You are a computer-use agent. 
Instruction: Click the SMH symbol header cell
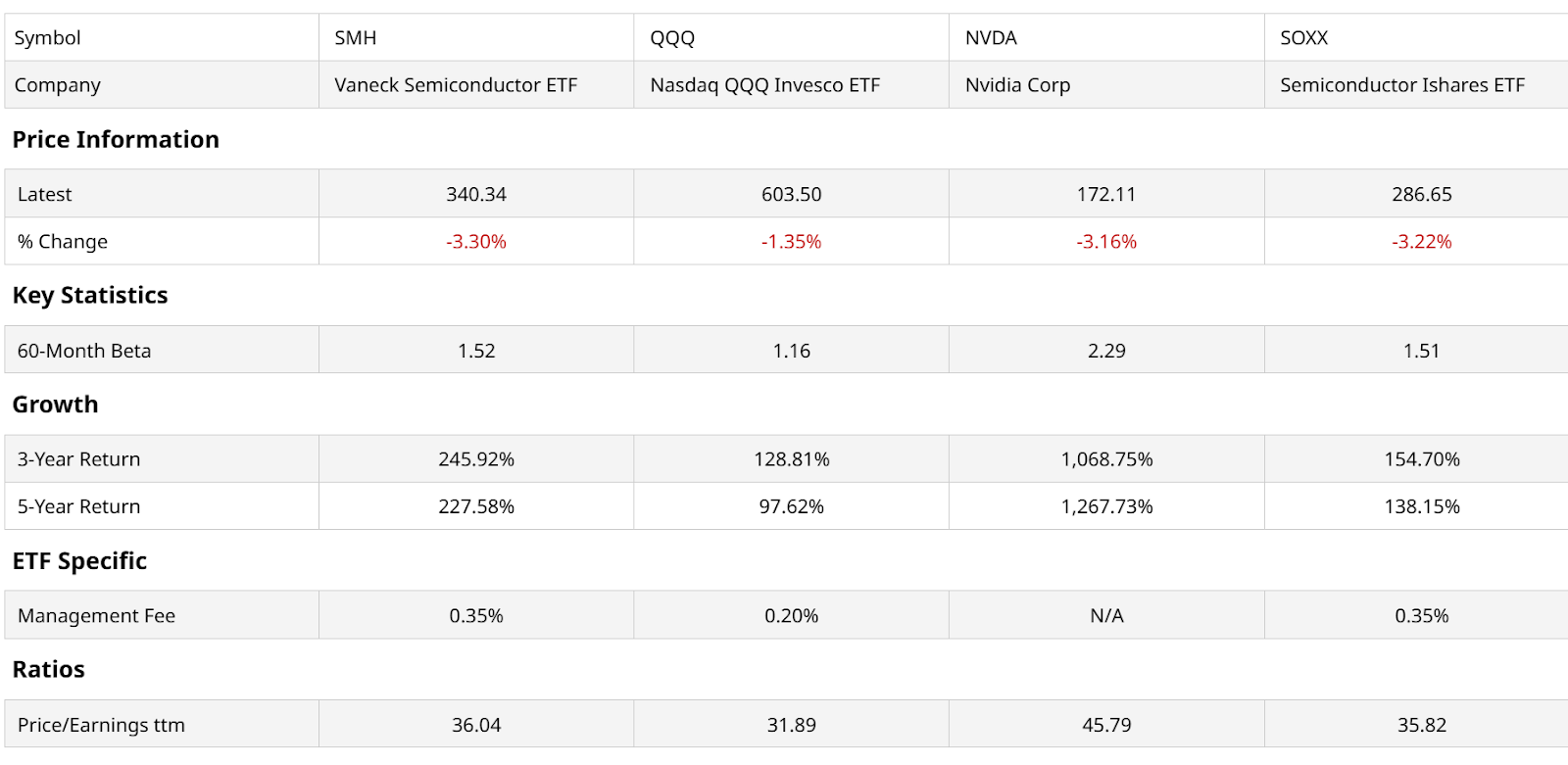point(356,38)
